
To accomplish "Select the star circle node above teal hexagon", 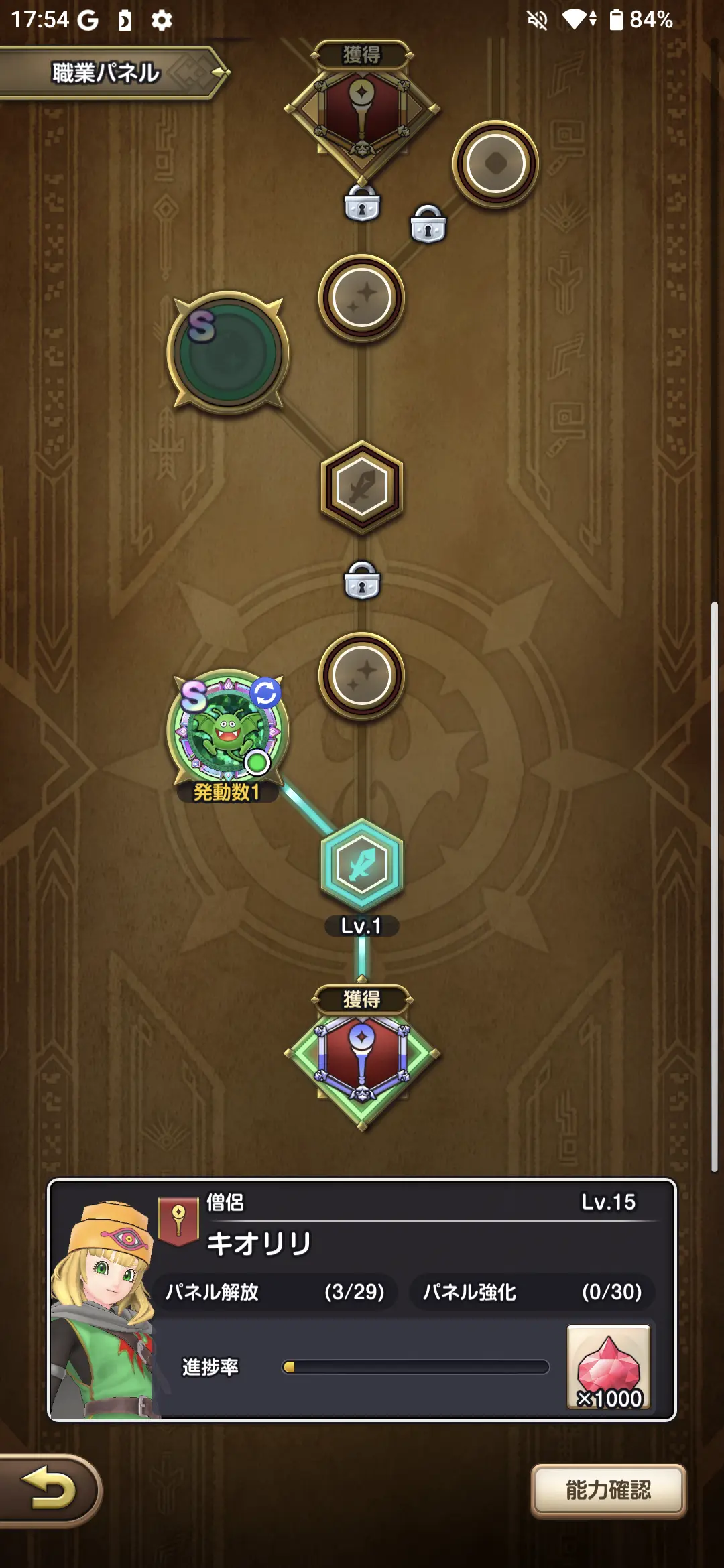I will click(x=362, y=675).
